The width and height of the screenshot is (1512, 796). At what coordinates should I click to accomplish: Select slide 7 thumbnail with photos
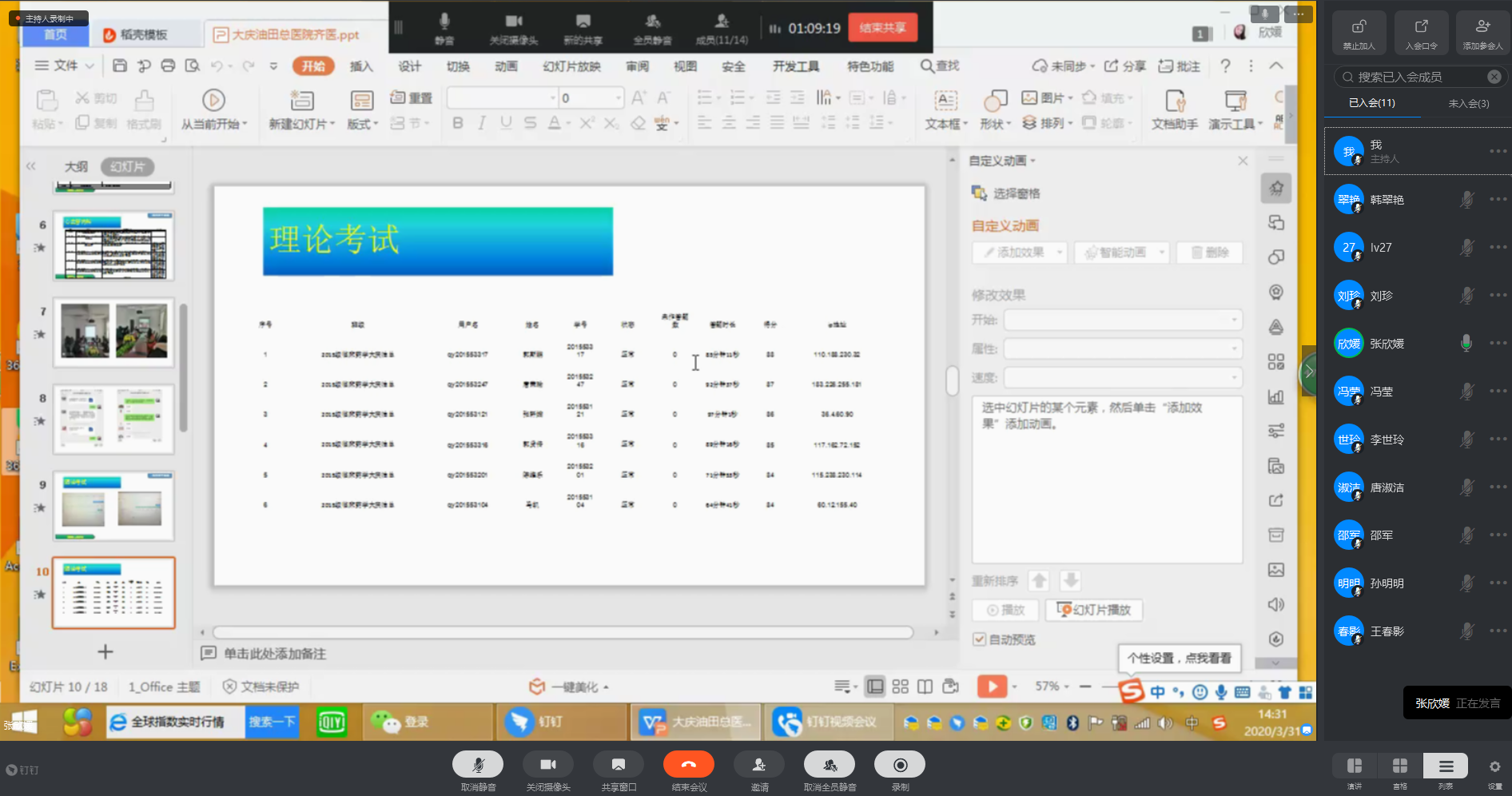(x=113, y=332)
